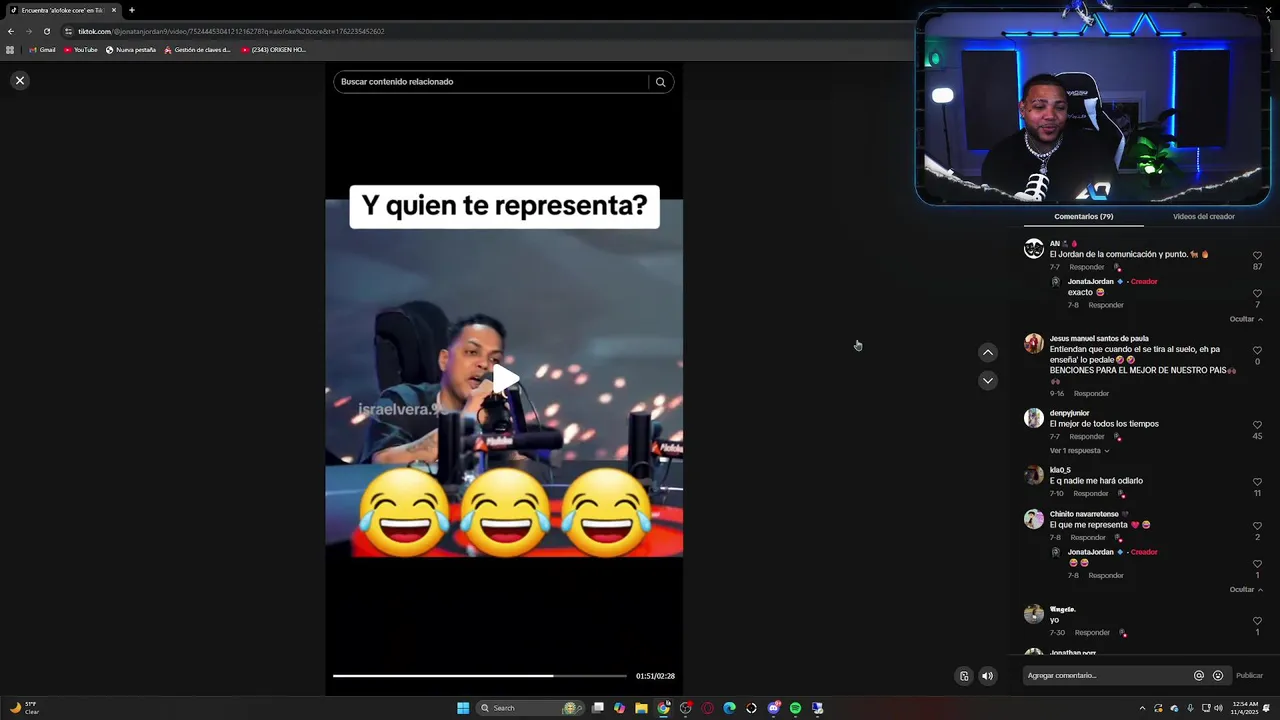1280x720 pixels.
Task: Close the 'Encuentra alofoke core' tab
Action: click(113, 10)
